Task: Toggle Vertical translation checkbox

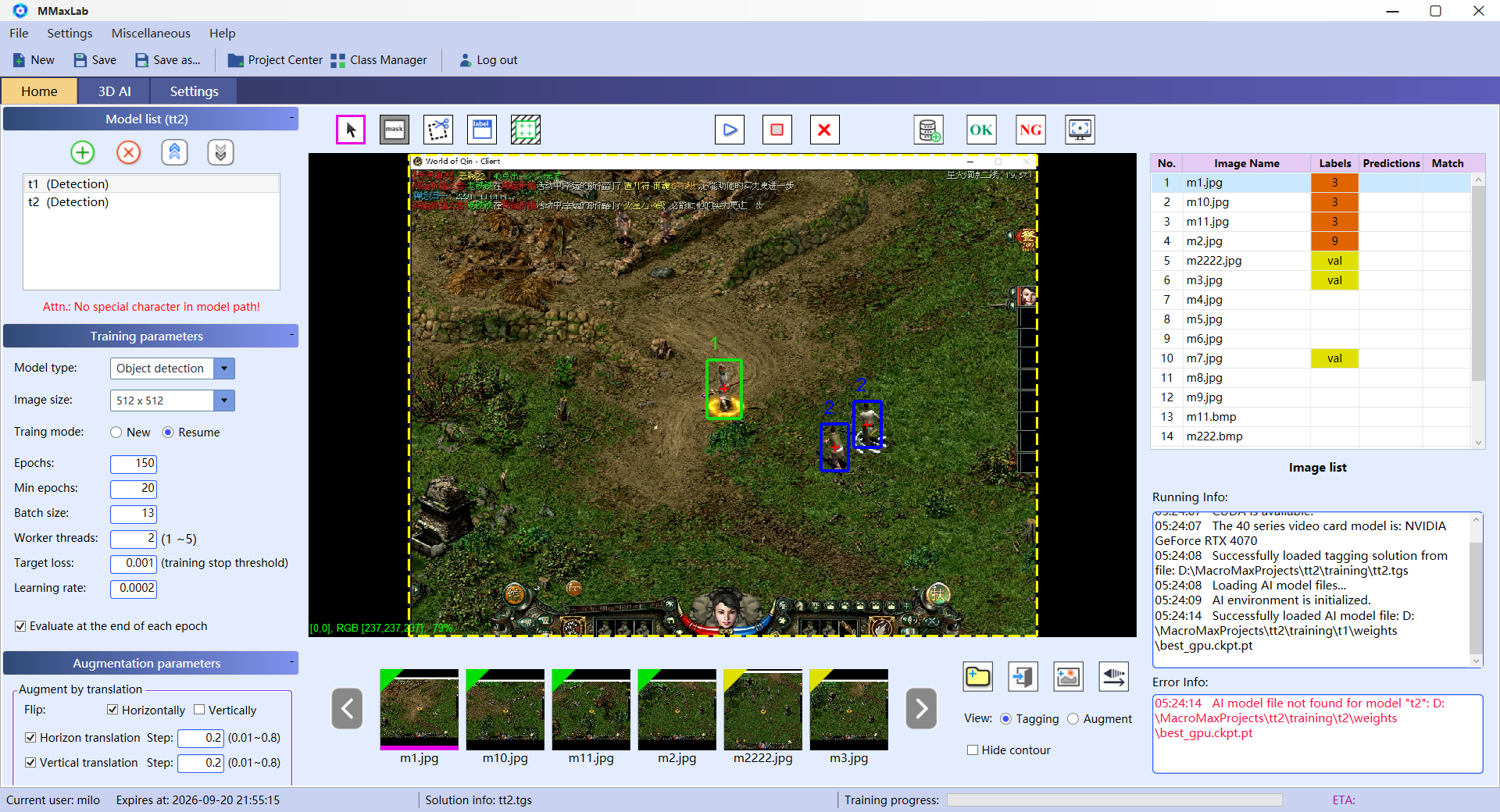Action: [x=30, y=763]
